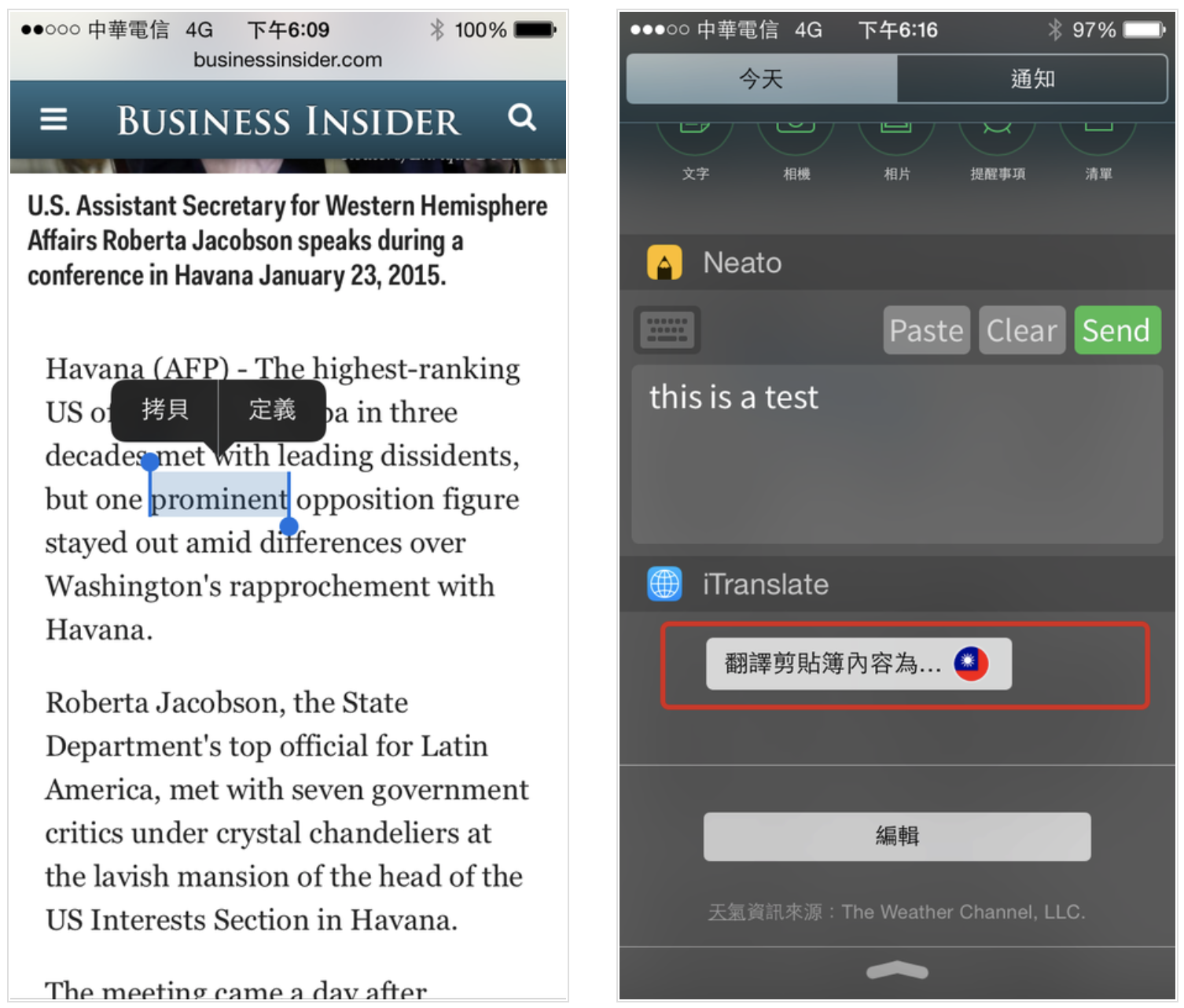Tap the 'this is a test' text field
The height and width of the screenshot is (1008, 1184).
click(897, 454)
